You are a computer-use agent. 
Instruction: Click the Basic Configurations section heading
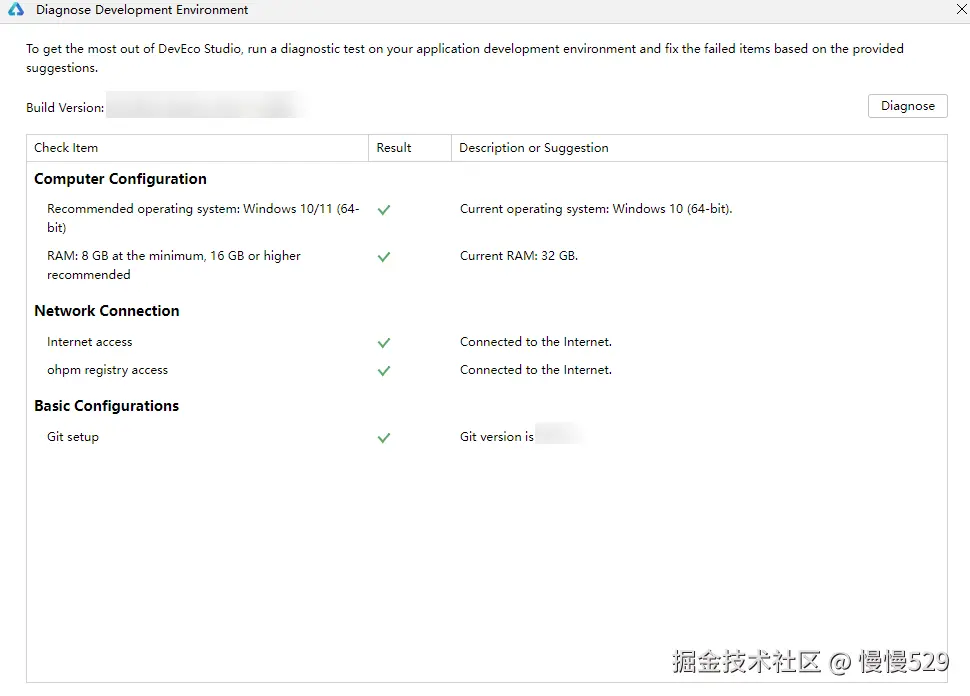point(106,406)
